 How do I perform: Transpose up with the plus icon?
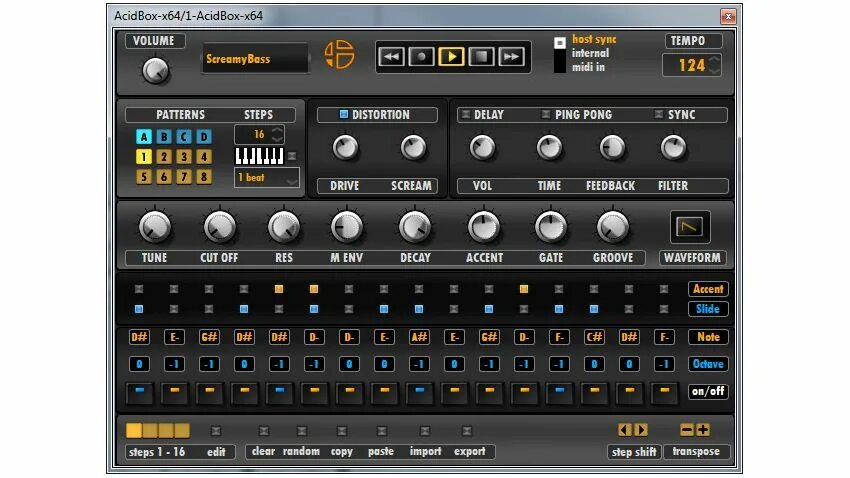click(x=703, y=430)
